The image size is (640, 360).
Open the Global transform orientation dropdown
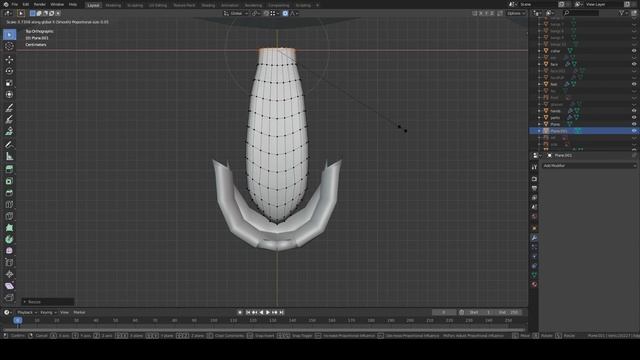[236, 13]
